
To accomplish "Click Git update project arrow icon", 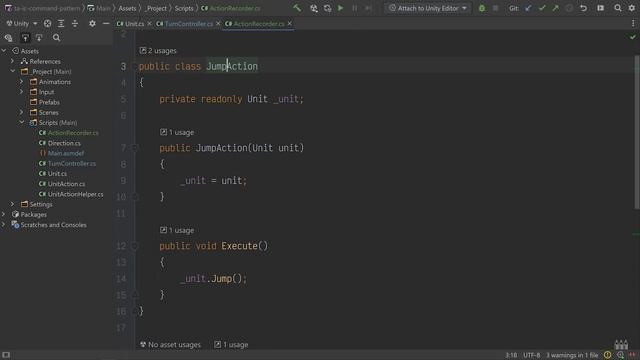I will 528,8.
